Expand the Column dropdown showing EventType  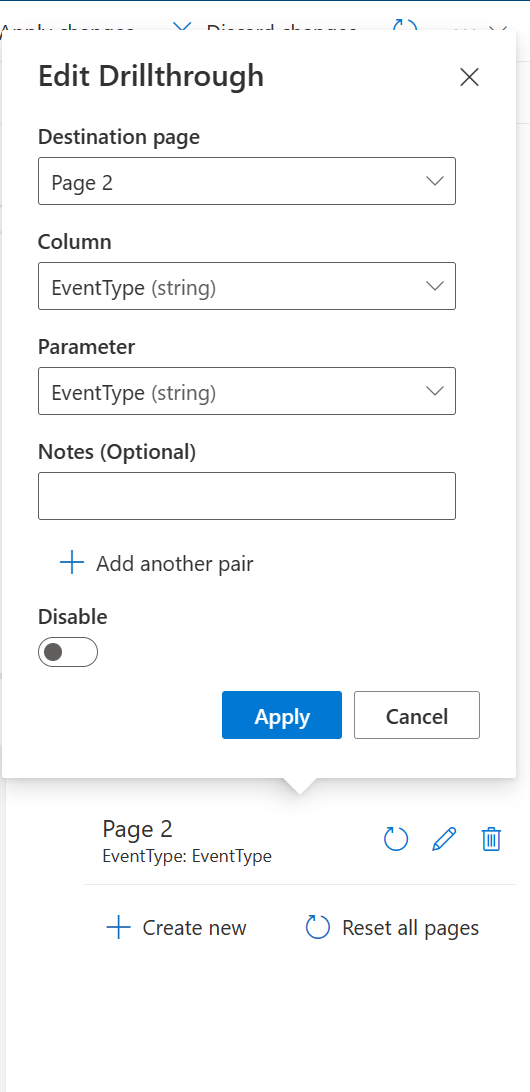tap(247, 286)
